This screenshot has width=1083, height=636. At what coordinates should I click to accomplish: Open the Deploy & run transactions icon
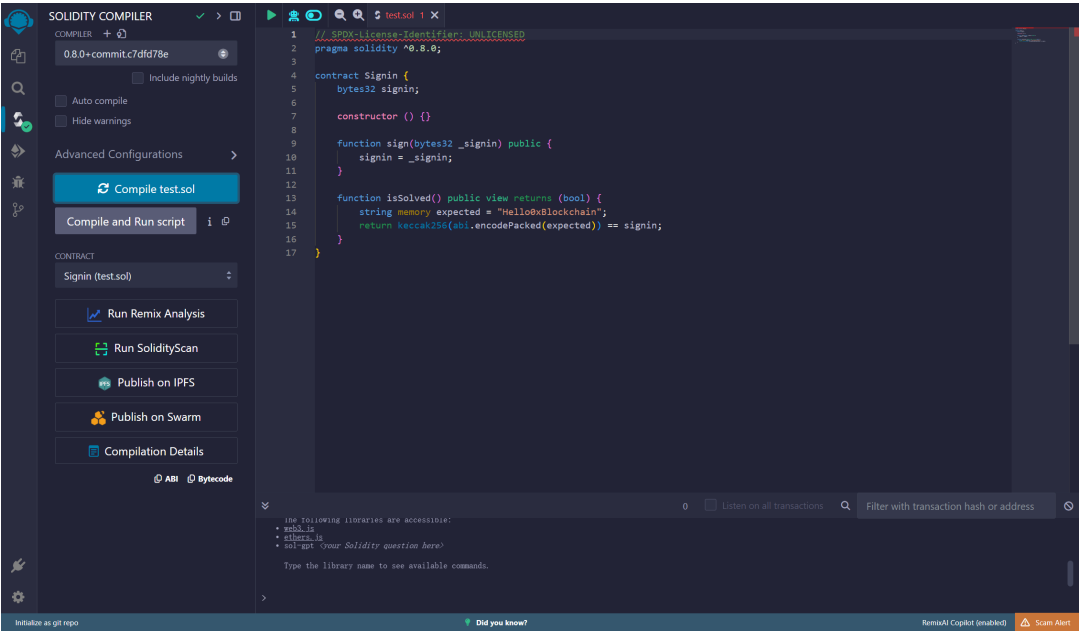[19, 151]
